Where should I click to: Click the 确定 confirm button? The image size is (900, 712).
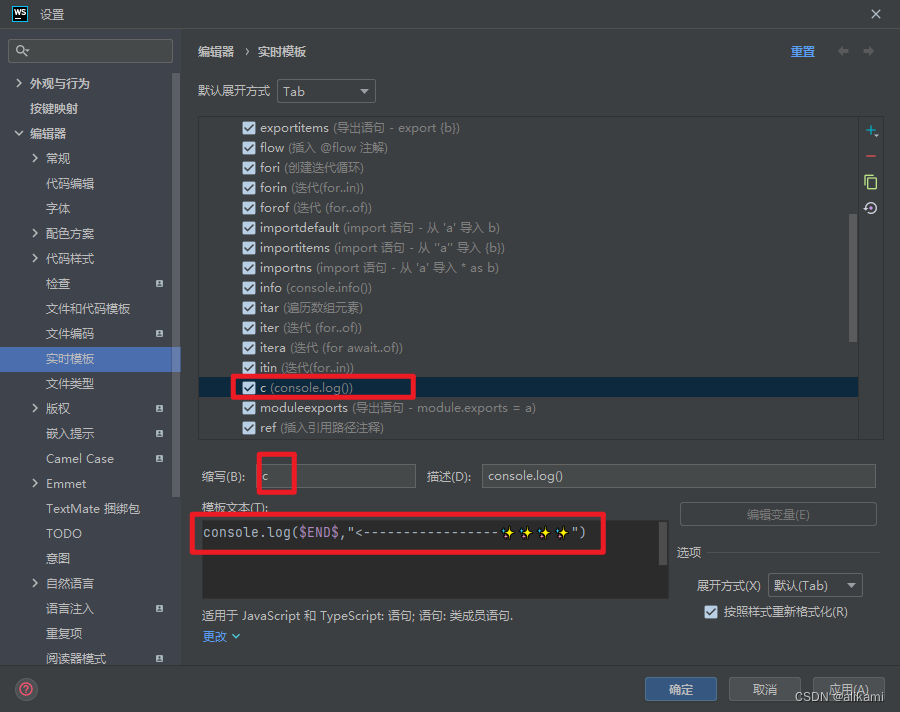(x=680, y=689)
